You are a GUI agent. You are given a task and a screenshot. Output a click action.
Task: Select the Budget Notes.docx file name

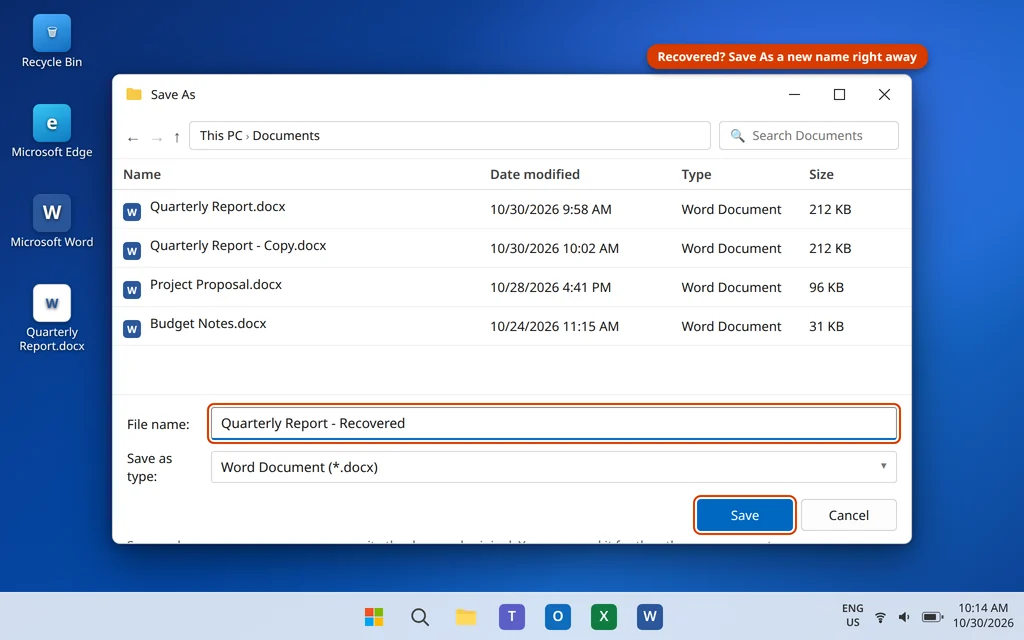tap(208, 323)
